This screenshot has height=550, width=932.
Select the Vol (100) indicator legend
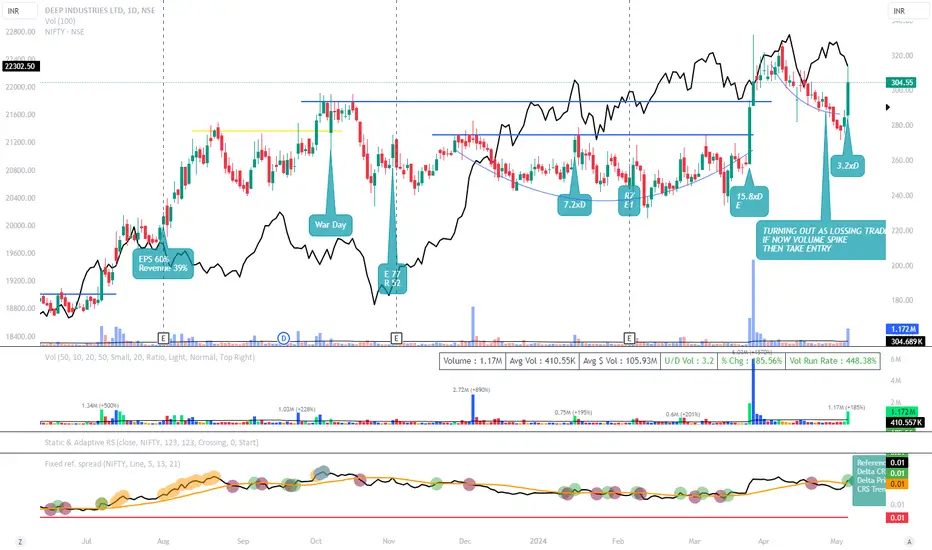pyautogui.click(x=60, y=21)
